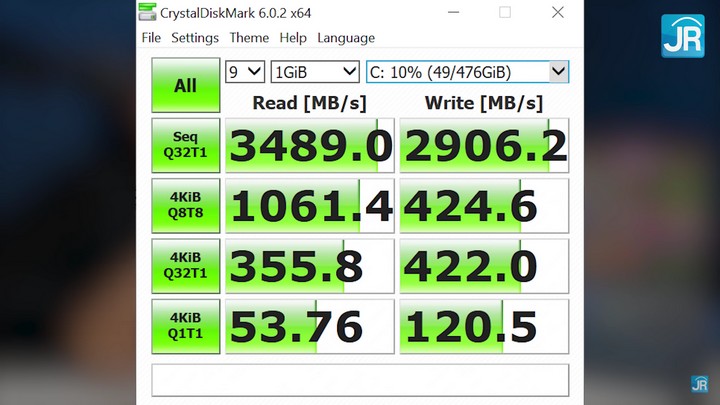The image size is (720, 405).
Task: Select the Seq read result 3489.0
Action: pyautogui.click(x=309, y=146)
